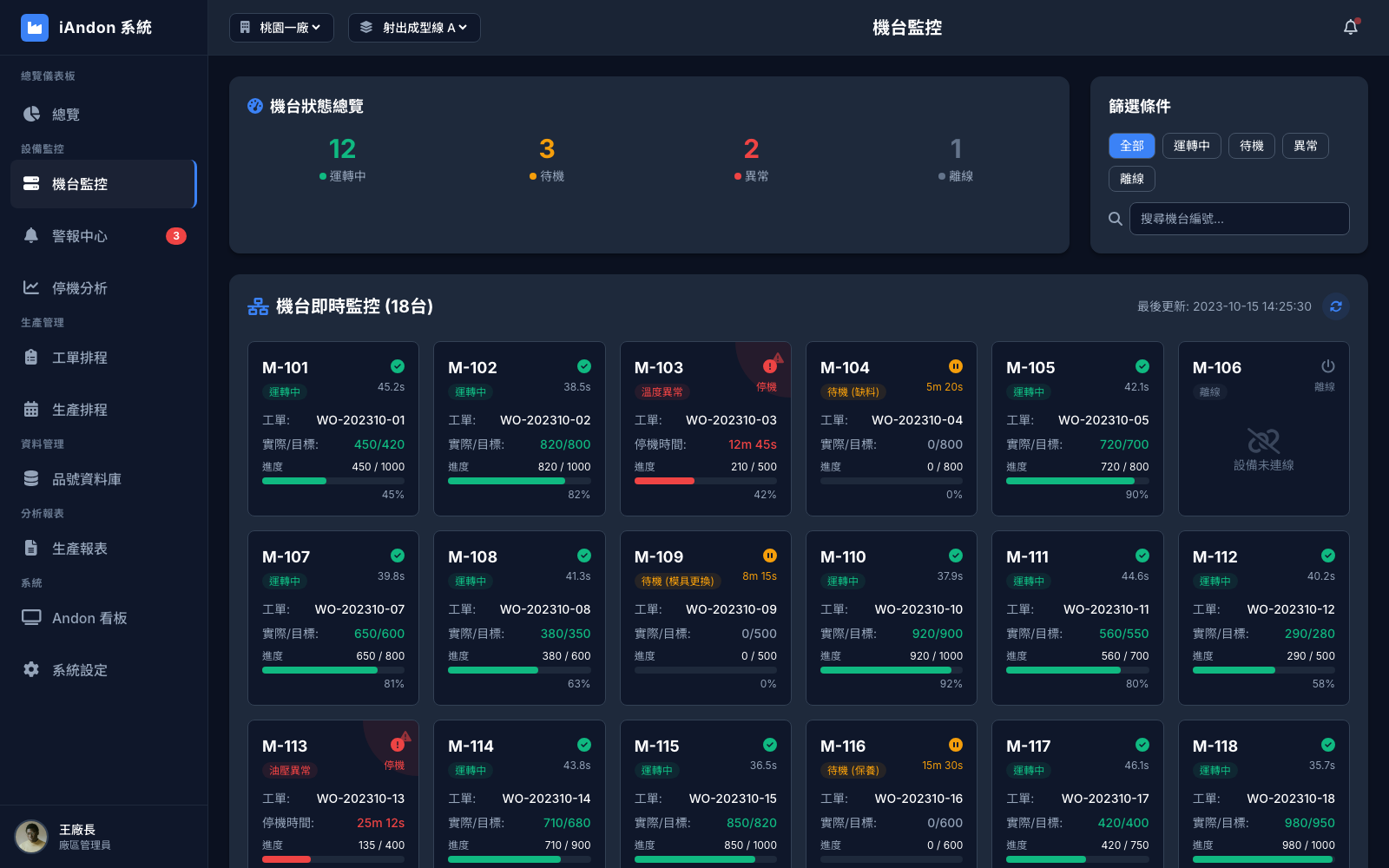1389x868 pixels.
Task: Open 系統設定 in the sidebar
Action: [x=104, y=669]
